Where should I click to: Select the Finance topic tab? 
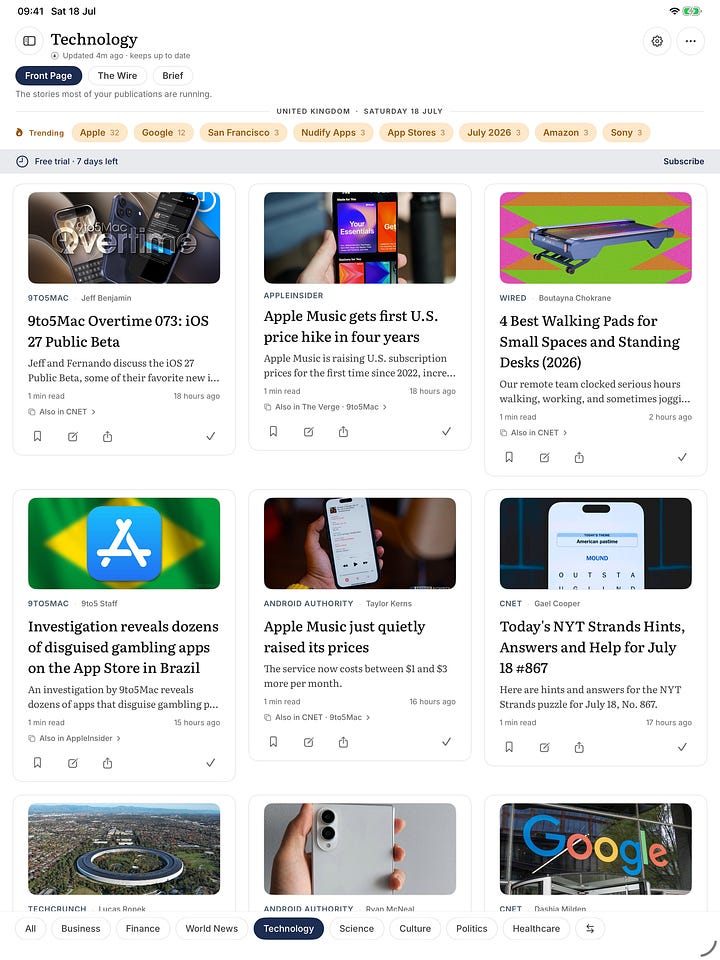click(x=143, y=928)
